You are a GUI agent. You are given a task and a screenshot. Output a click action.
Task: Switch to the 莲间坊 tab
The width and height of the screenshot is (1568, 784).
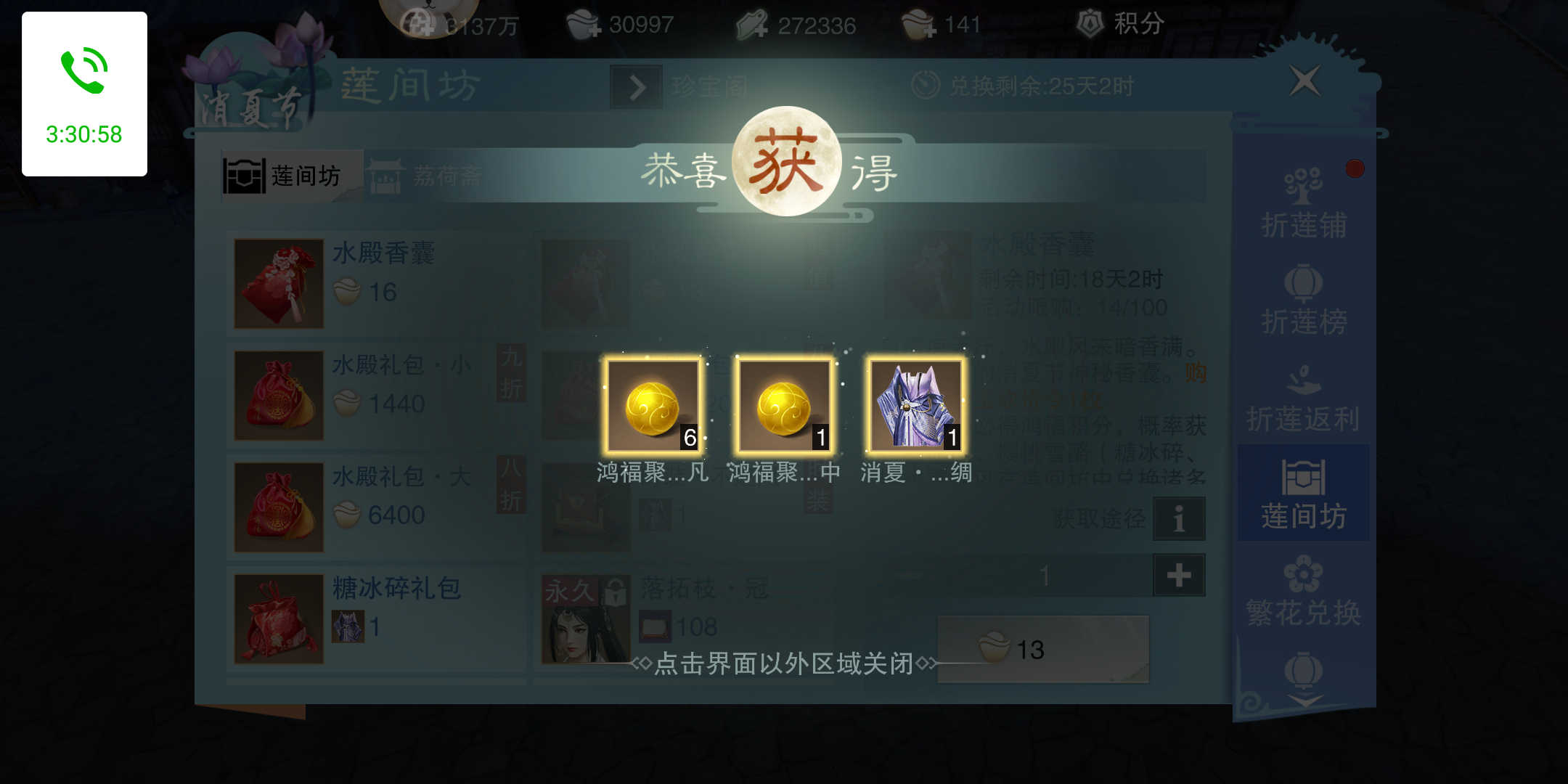(x=283, y=176)
